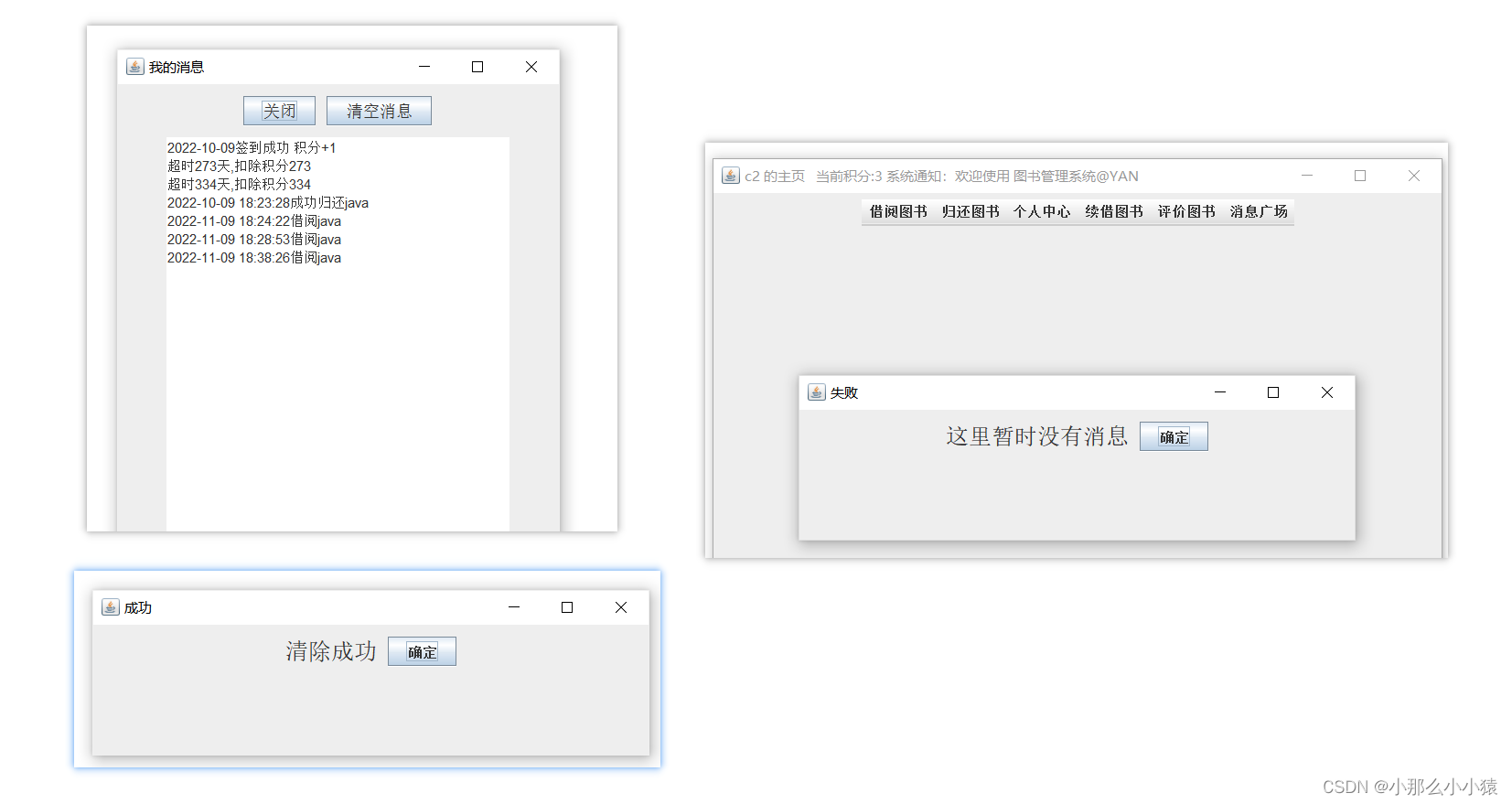
Task: Minimize the 失败 dialog window
Action: pyautogui.click(x=1220, y=392)
